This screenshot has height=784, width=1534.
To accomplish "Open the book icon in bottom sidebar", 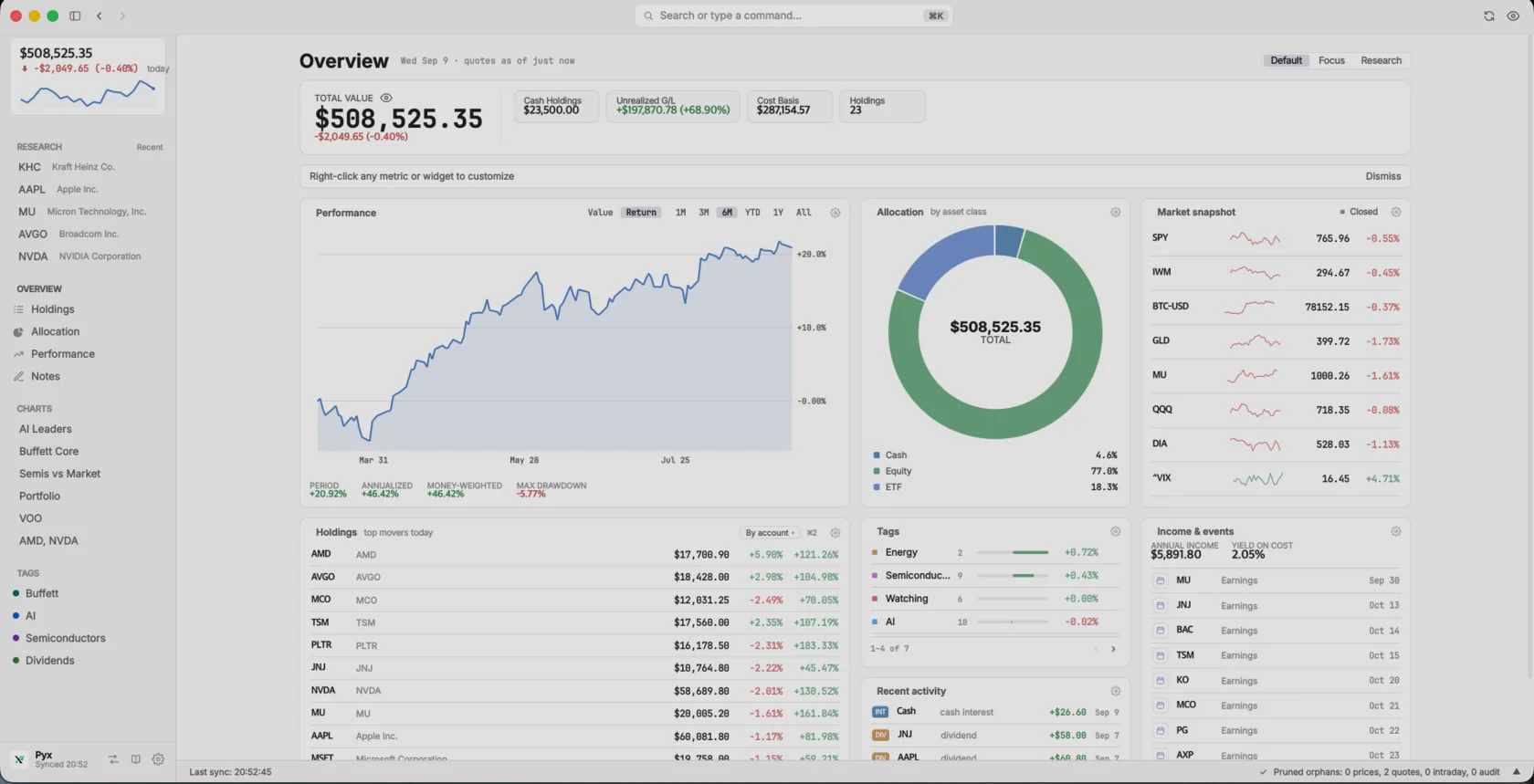I will pos(136,759).
